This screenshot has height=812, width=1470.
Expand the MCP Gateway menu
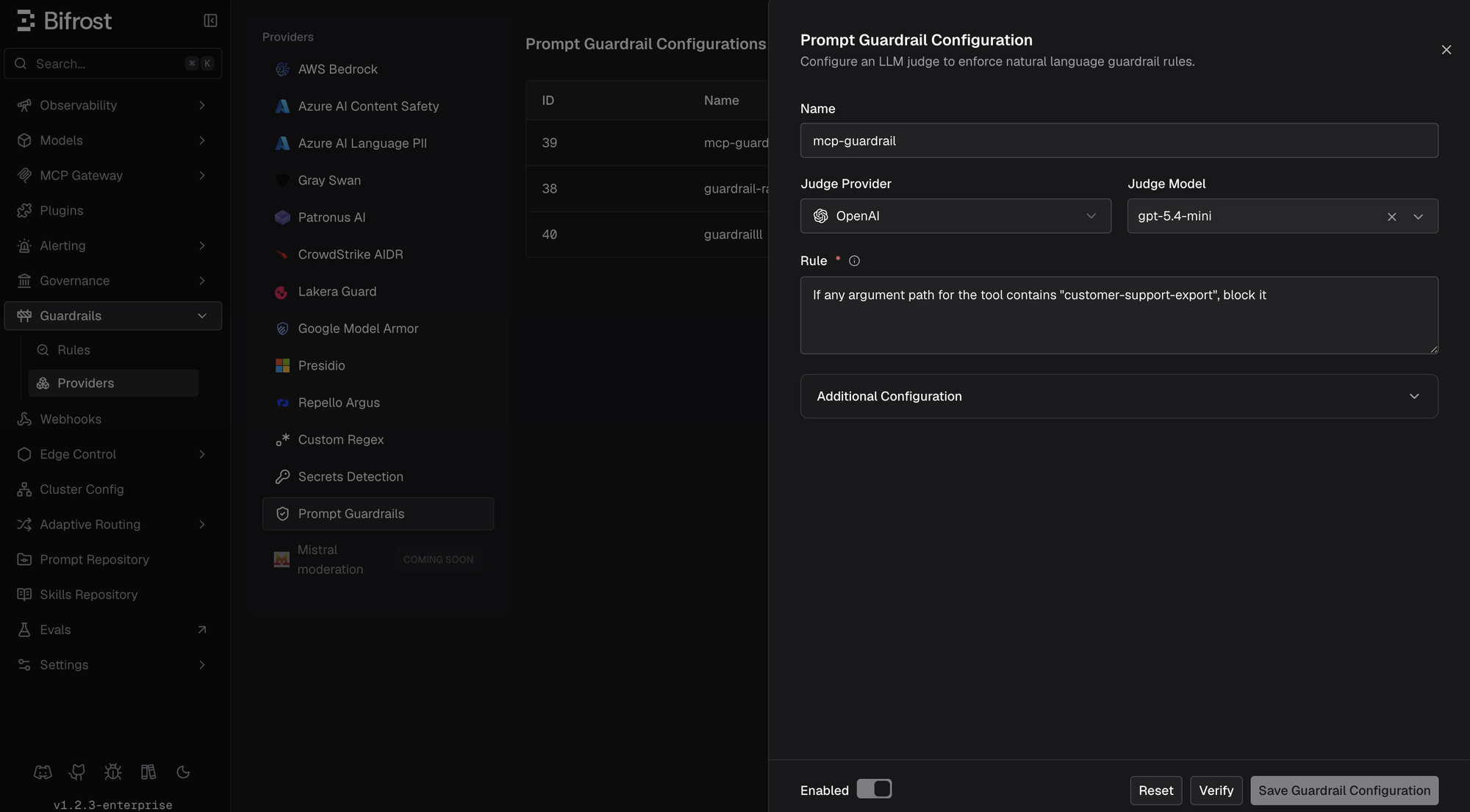coord(112,176)
